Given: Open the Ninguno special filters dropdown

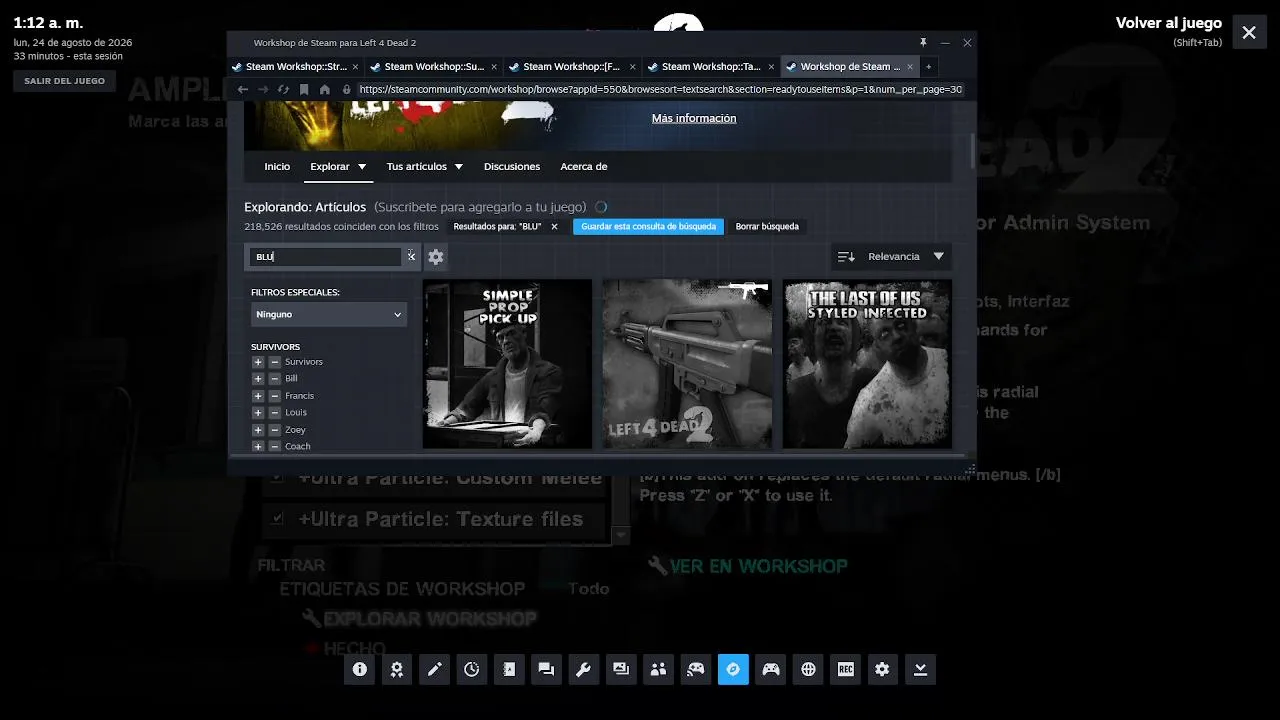Looking at the screenshot, I should coord(329,314).
